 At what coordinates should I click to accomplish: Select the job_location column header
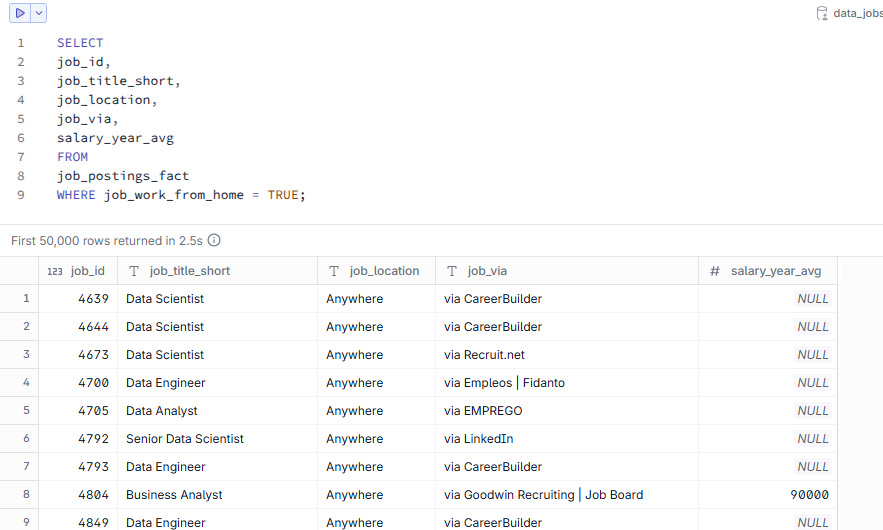376,271
